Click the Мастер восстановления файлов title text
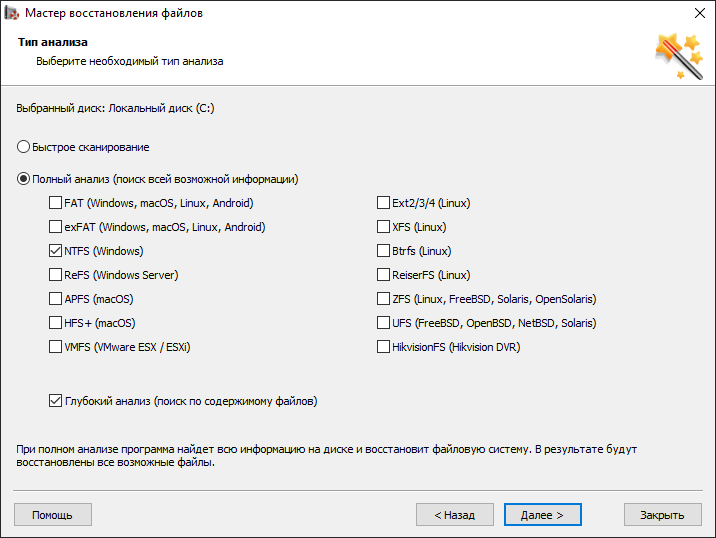The image size is (716, 538). [114, 13]
